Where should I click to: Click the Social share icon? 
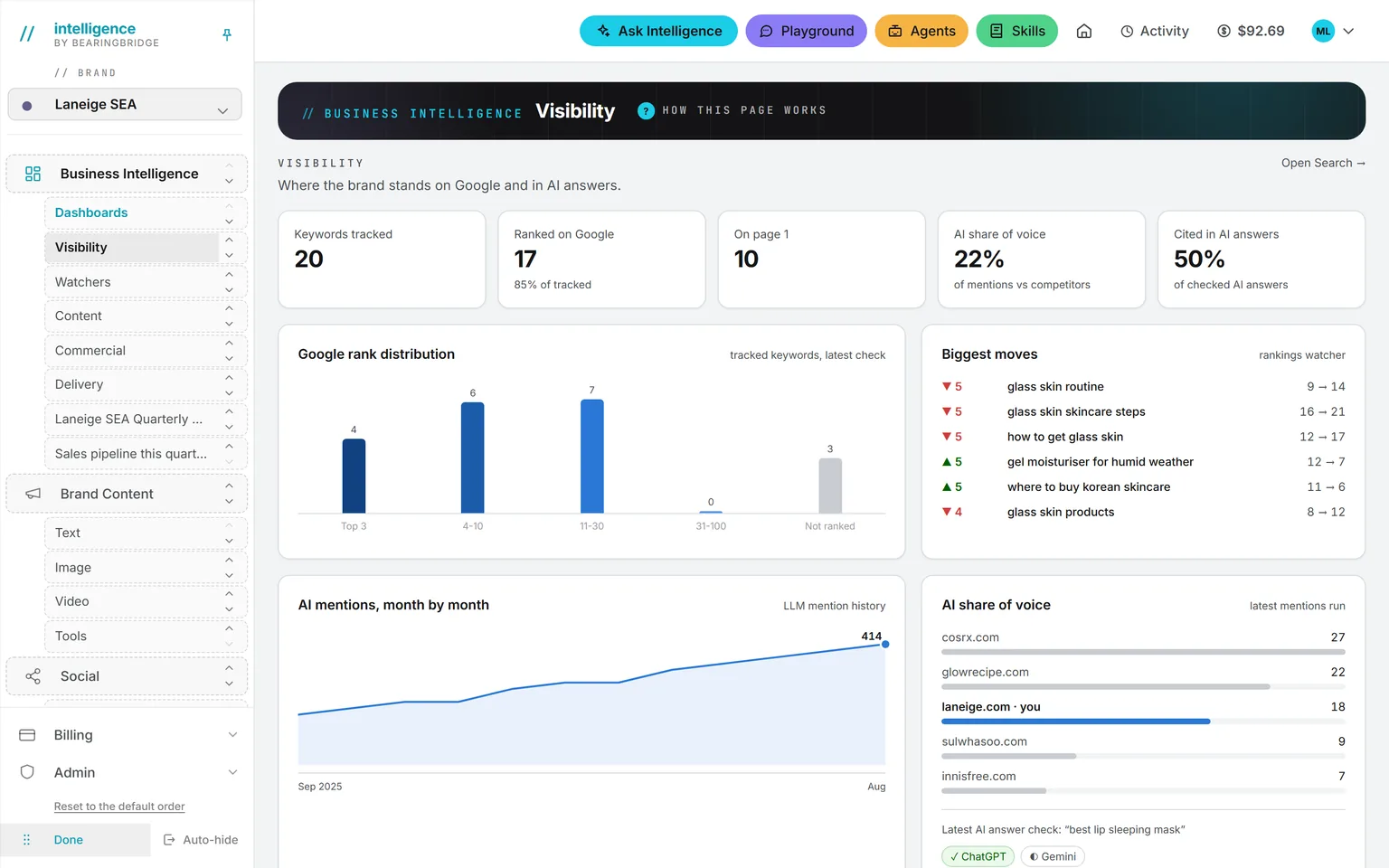tap(33, 676)
